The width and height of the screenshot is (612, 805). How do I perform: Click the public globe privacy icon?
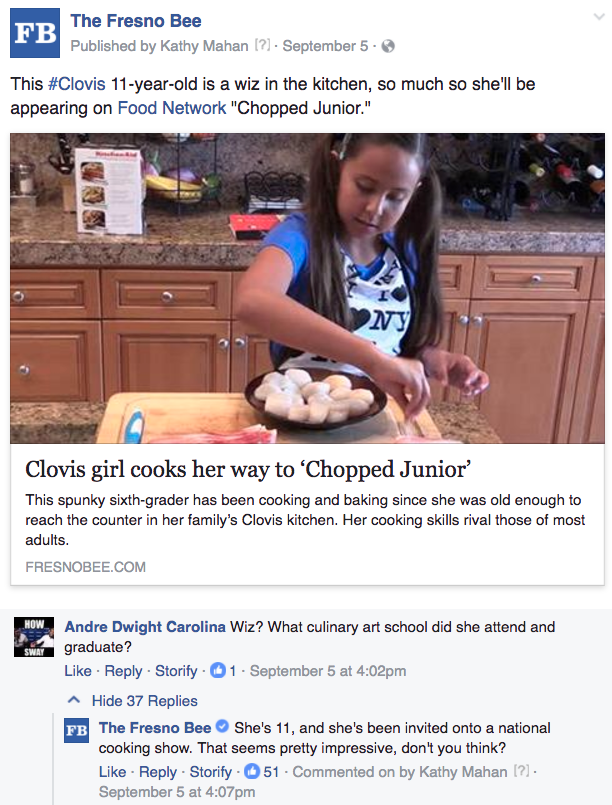tap(389, 46)
